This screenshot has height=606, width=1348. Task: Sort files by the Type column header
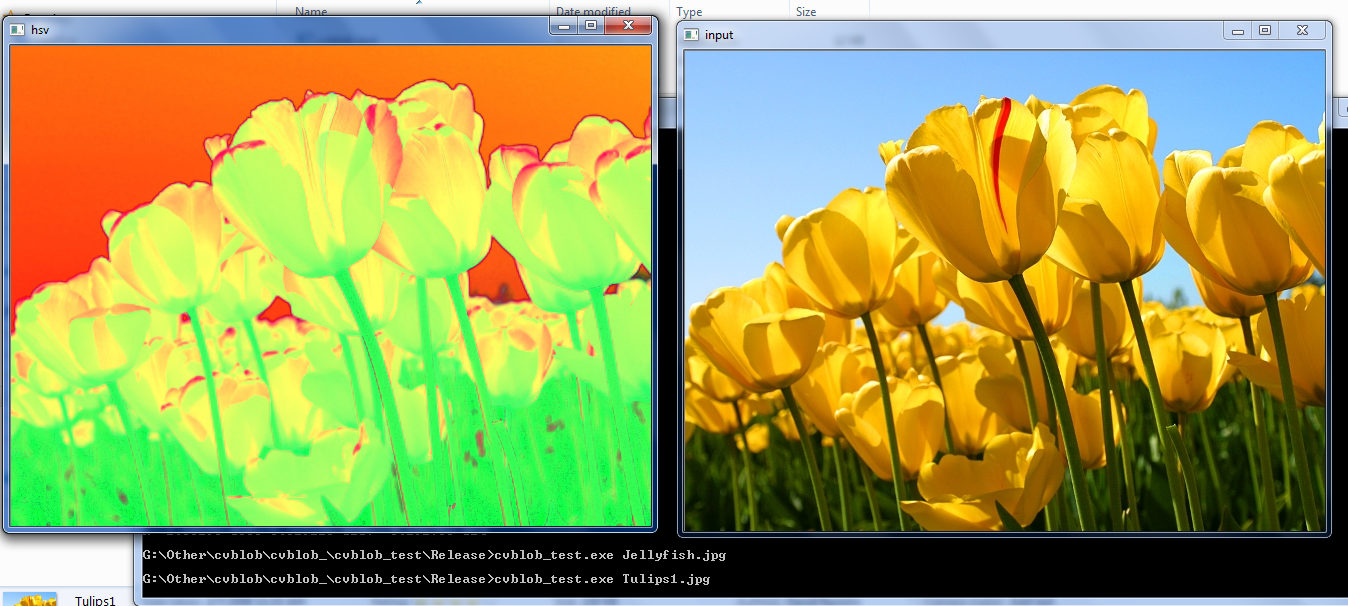690,9
